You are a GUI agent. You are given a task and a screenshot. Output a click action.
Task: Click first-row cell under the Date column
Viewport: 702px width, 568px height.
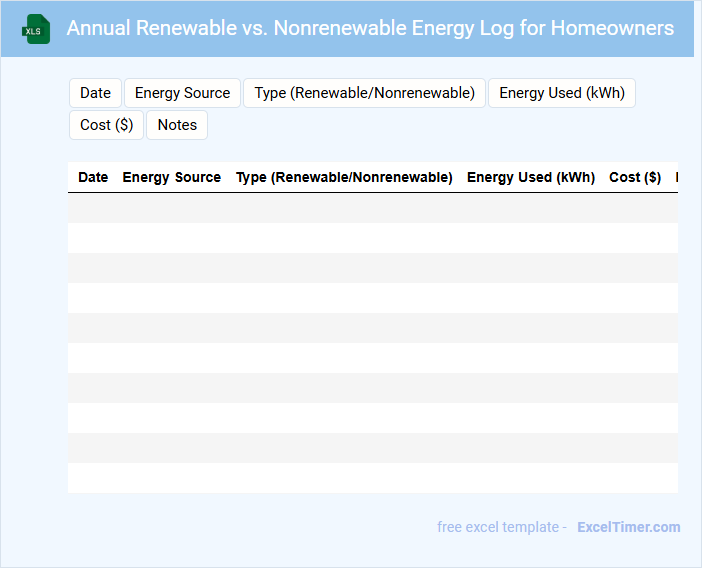[x=93, y=208]
